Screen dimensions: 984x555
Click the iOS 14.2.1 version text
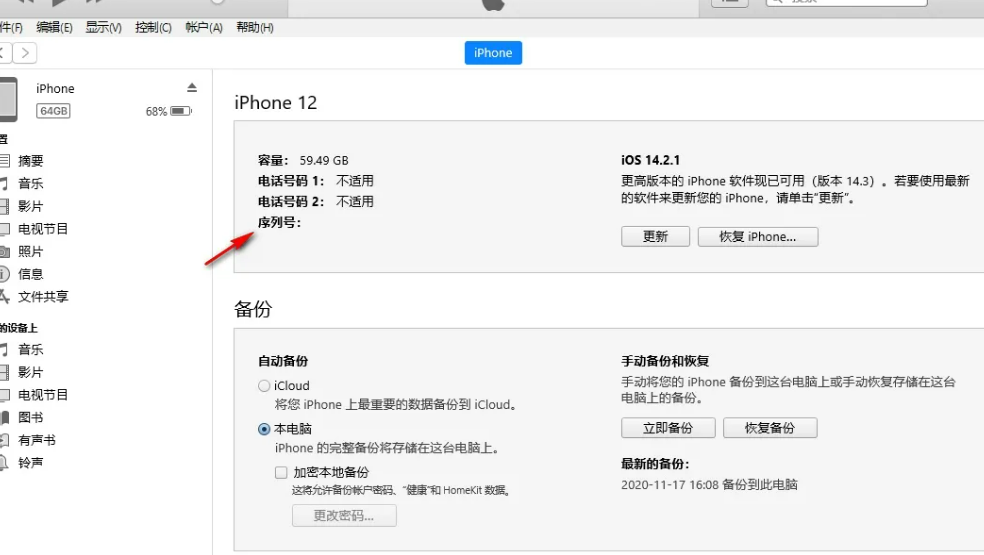click(x=650, y=160)
